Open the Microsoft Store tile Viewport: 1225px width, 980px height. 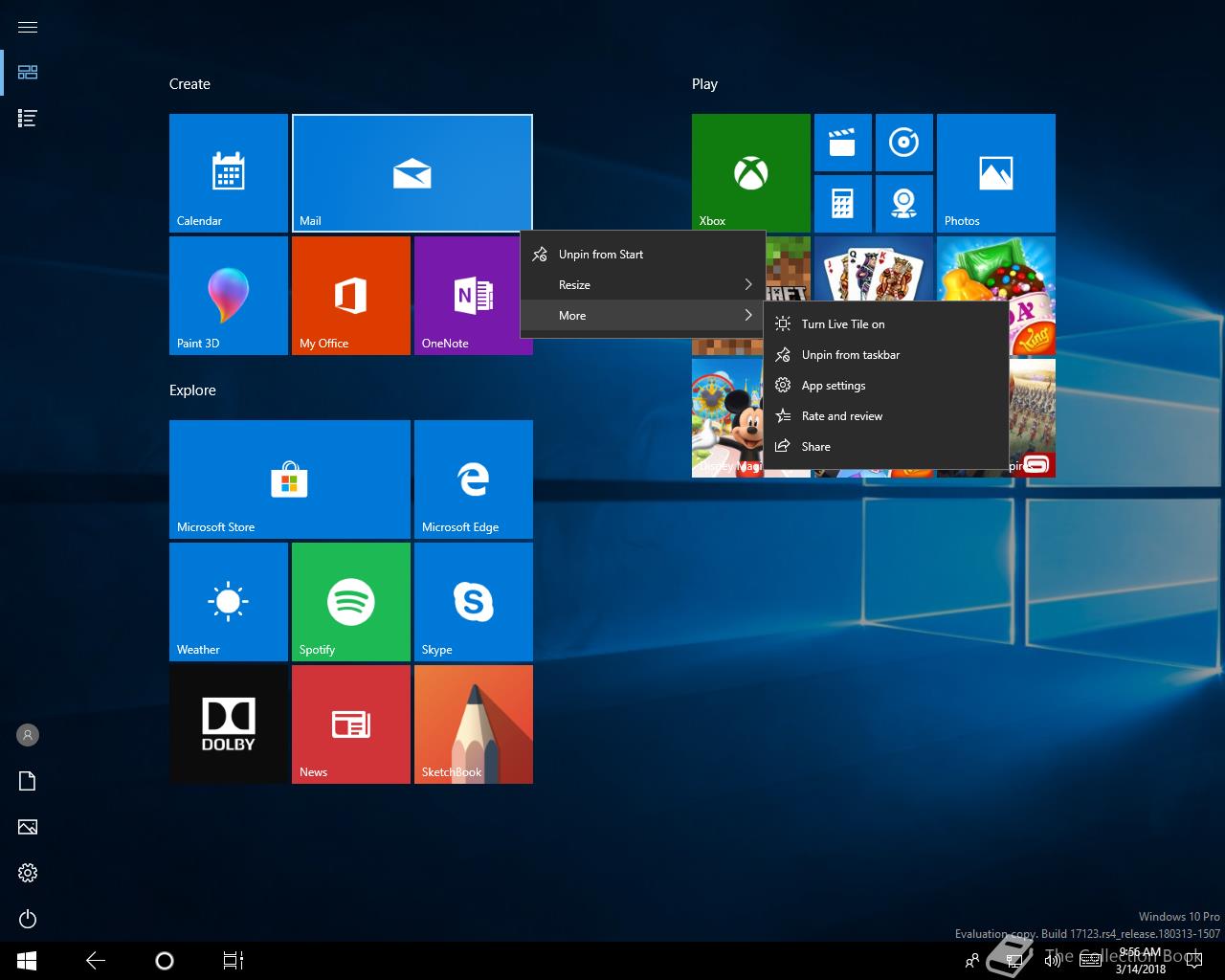(290, 479)
